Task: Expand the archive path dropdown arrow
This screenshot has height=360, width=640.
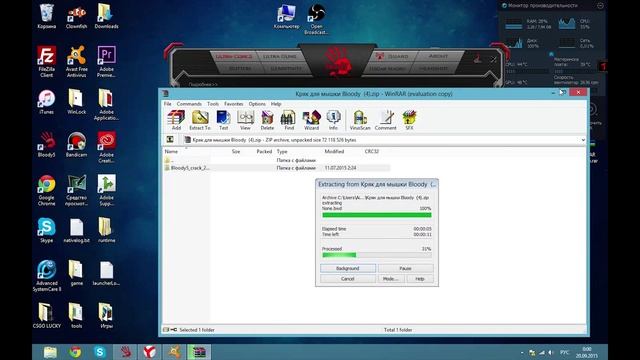Action: coord(583,140)
